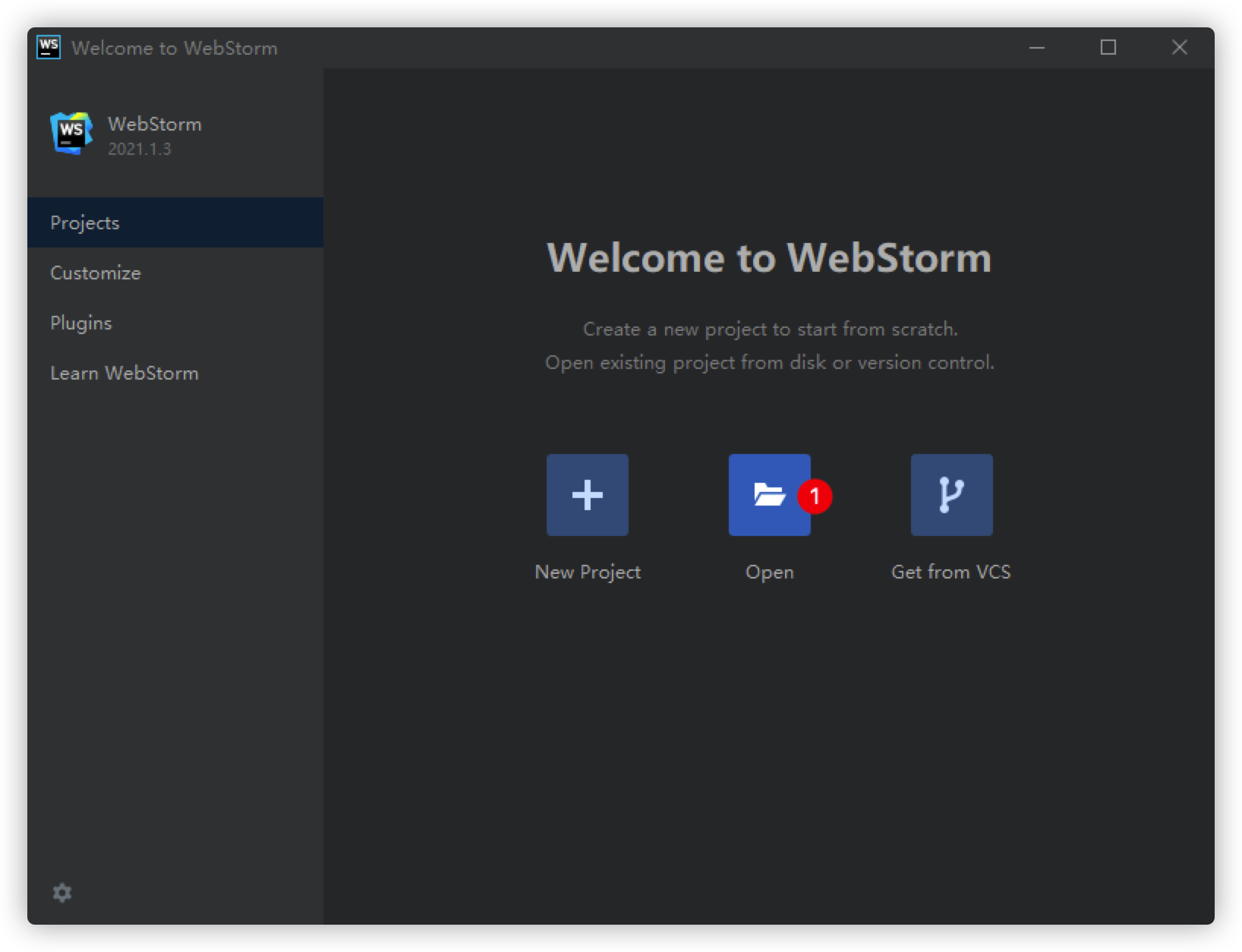This screenshot has height=952, width=1242.
Task: Select the Projects tab
Action: tap(175, 222)
